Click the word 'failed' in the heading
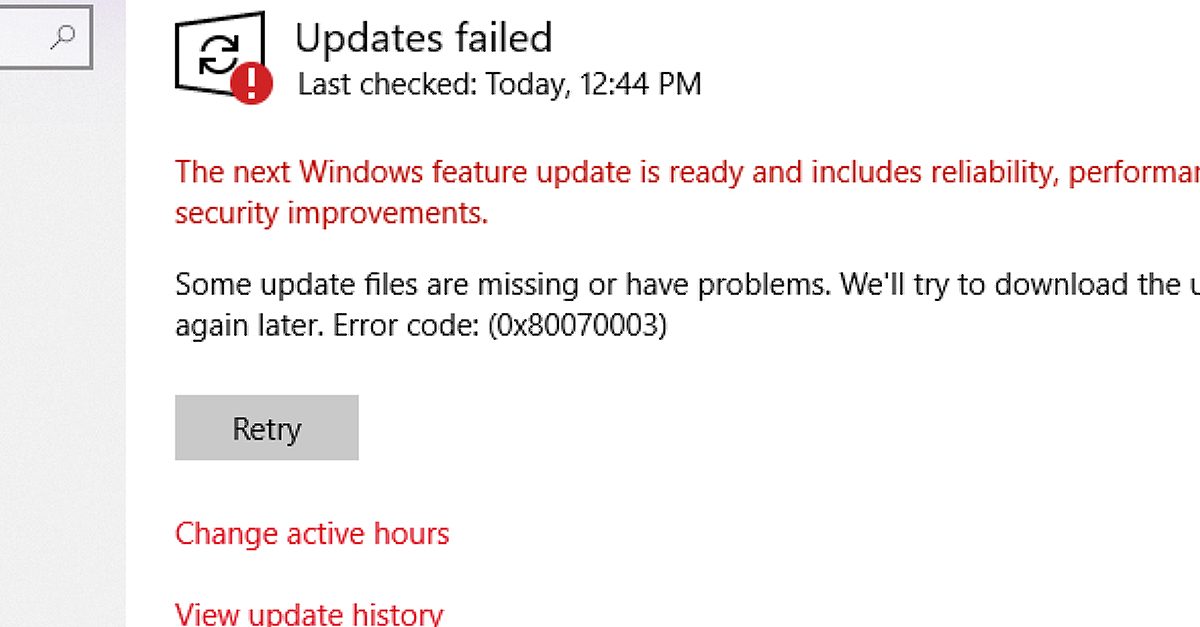 [502, 38]
